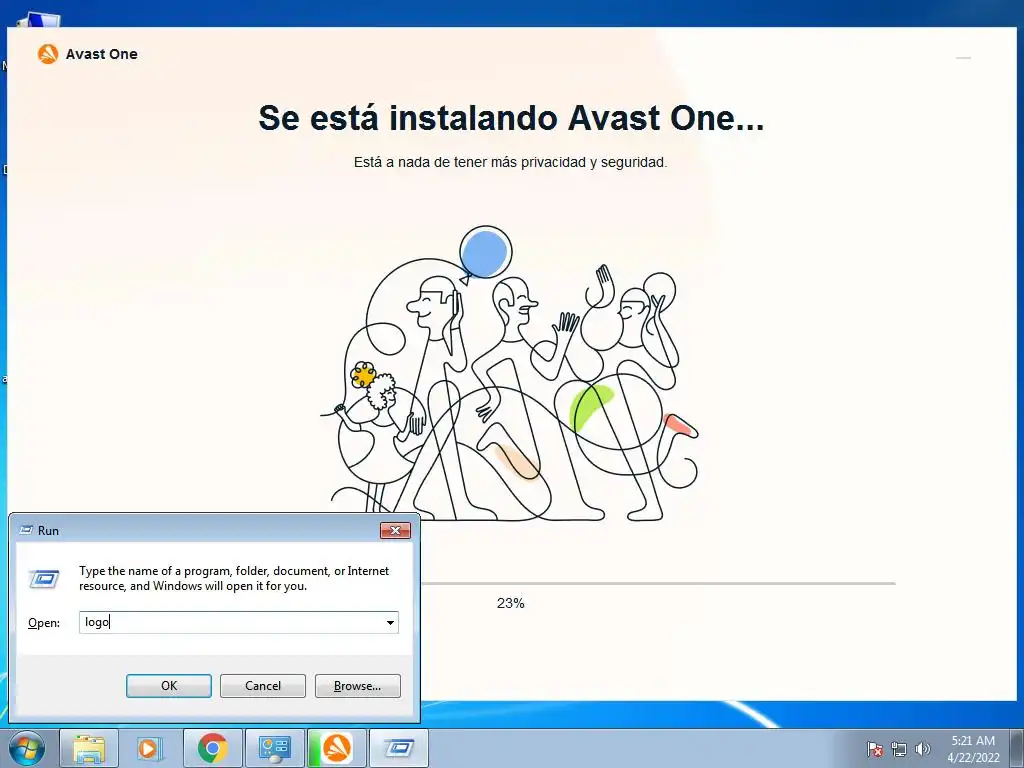The image size is (1024, 768).
Task: Open the volume speaker tray icon
Action: coord(922,749)
